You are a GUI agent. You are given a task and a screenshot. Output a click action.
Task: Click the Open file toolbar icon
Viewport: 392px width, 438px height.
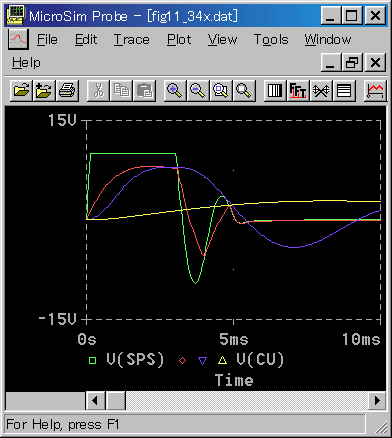pos(21,90)
